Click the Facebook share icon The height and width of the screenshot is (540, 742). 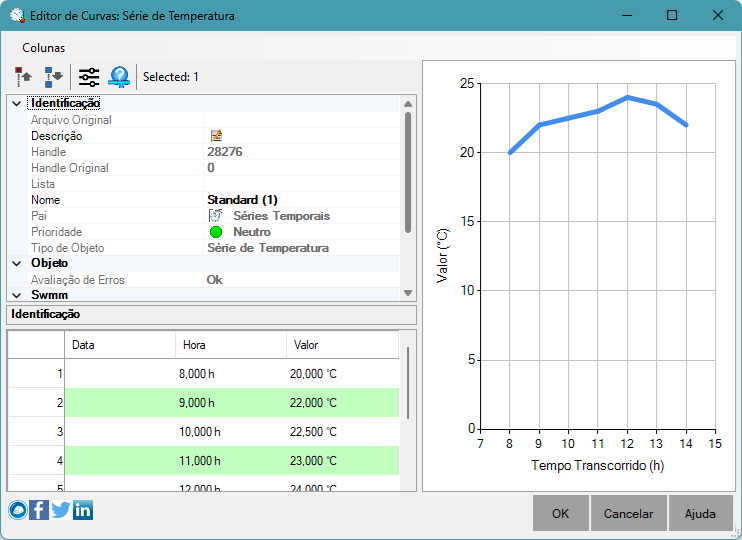(39, 510)
